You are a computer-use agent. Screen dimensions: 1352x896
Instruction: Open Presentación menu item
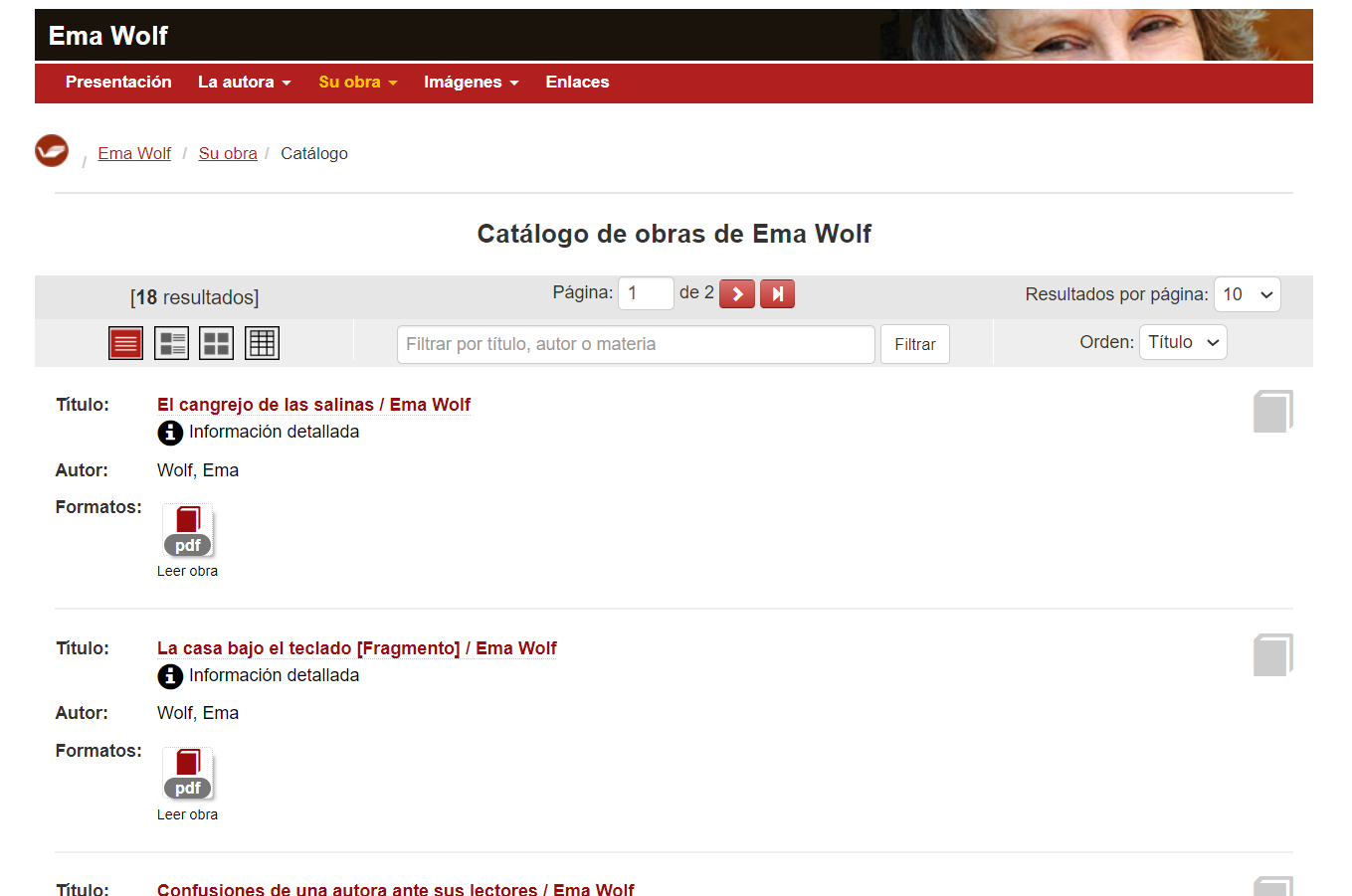[118, 83]
